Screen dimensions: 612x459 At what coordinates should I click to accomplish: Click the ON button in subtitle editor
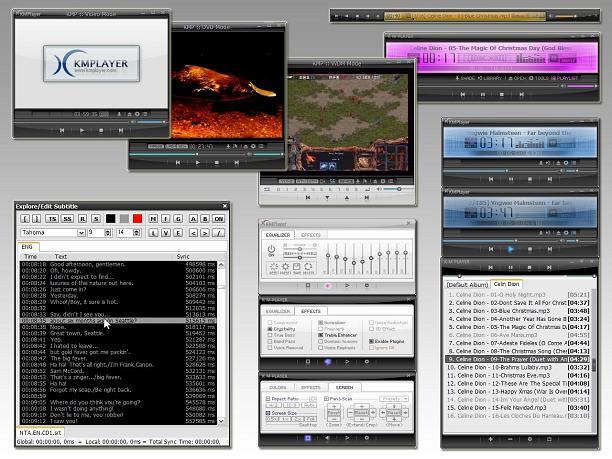click(x=219, y=218)
